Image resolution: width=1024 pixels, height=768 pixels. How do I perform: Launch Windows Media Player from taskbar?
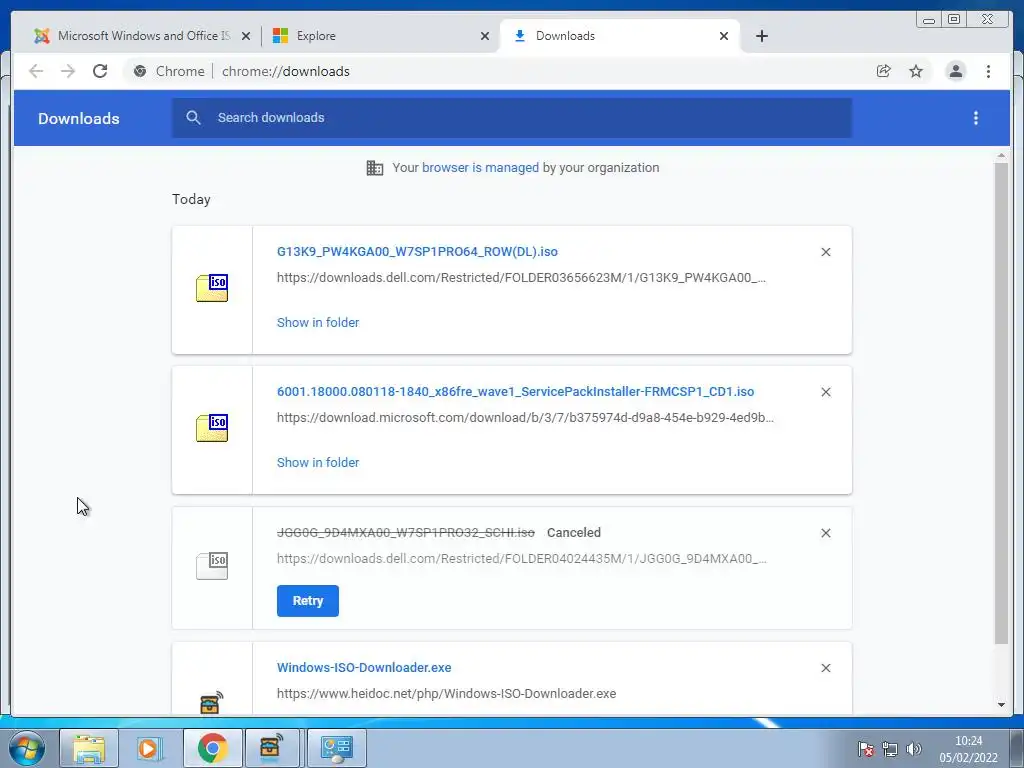tap(150, 748)
